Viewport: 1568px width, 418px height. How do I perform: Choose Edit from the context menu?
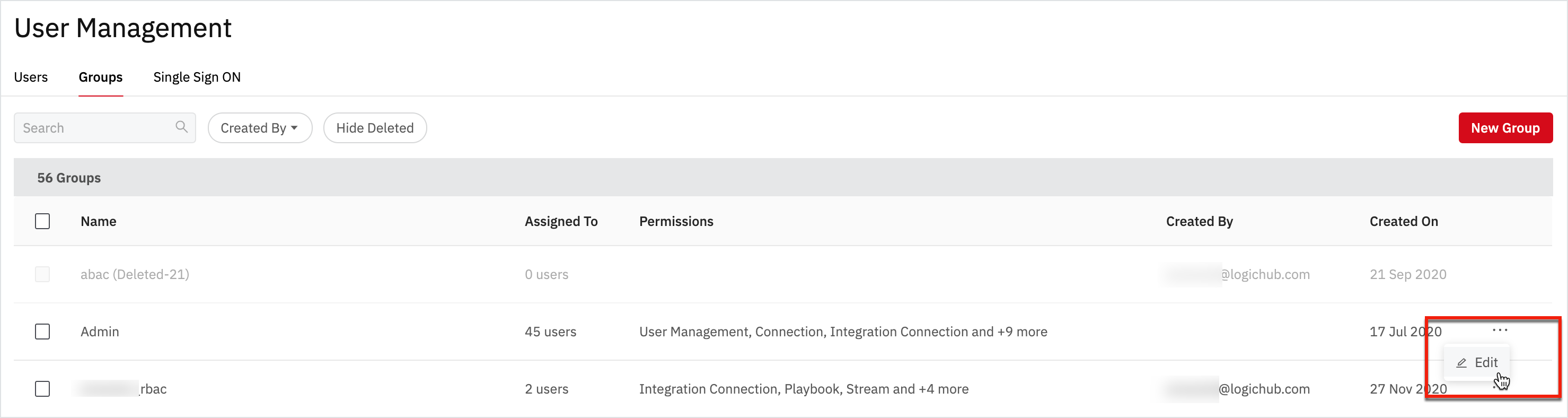coord(1485,363)
